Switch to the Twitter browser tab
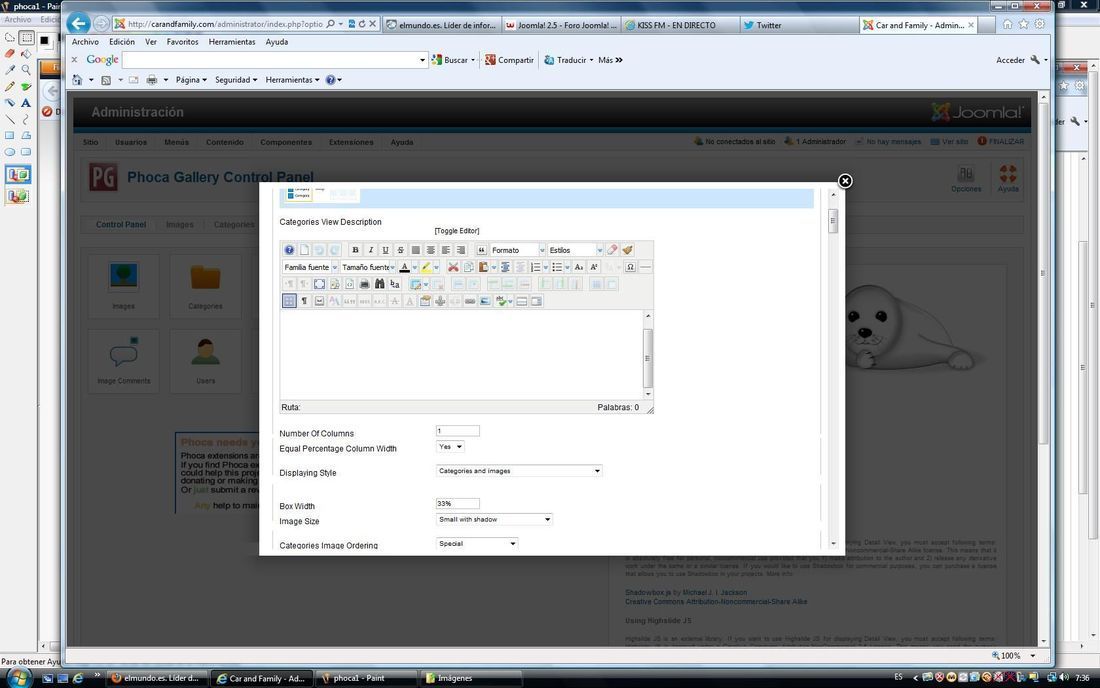1100x688 pixels. pyautogui.click(x=798, y=25)
